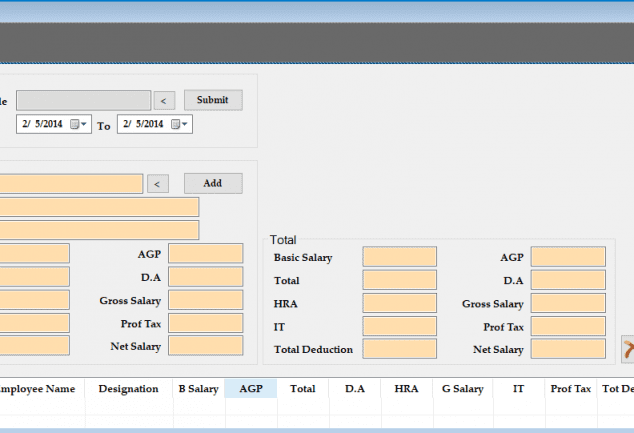Click the HRA field in Total group
634x433 pixels.
pyautogui.click(x=399, y=303)
